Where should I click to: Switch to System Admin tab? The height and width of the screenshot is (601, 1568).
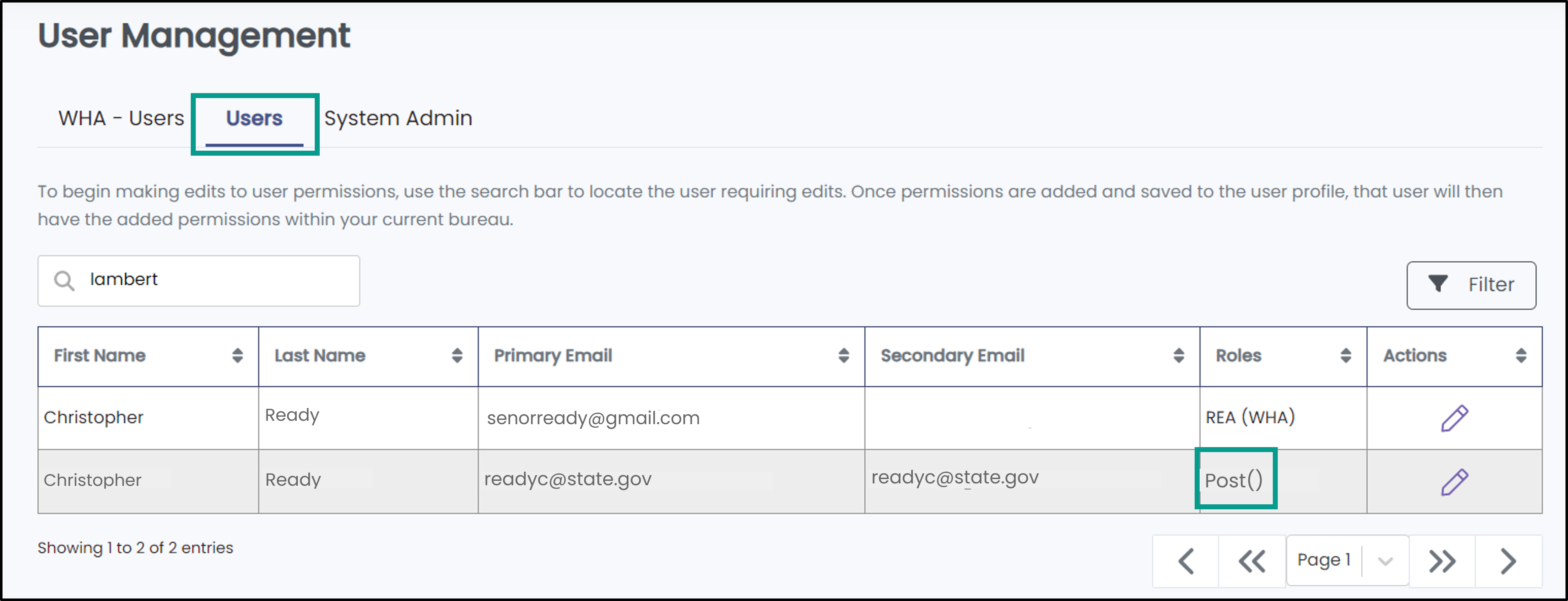(398, 118)
